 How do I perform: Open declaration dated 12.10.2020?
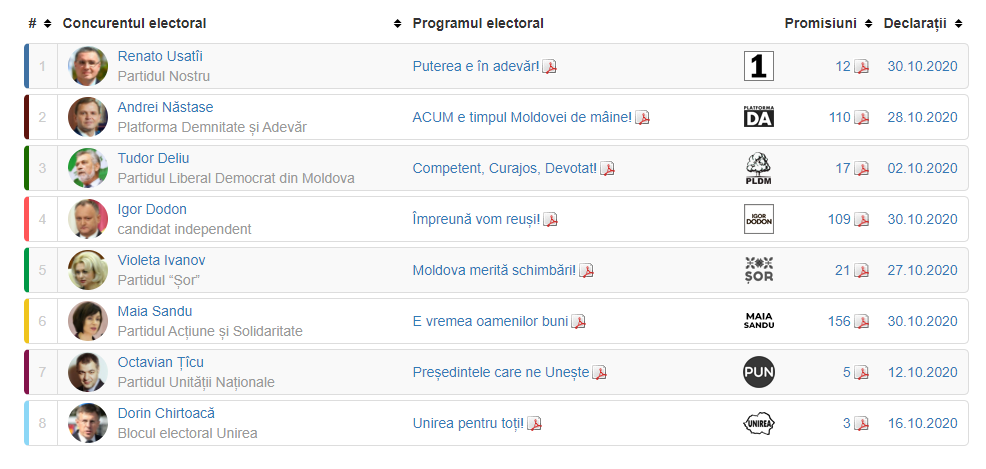(x=922, y=372)
